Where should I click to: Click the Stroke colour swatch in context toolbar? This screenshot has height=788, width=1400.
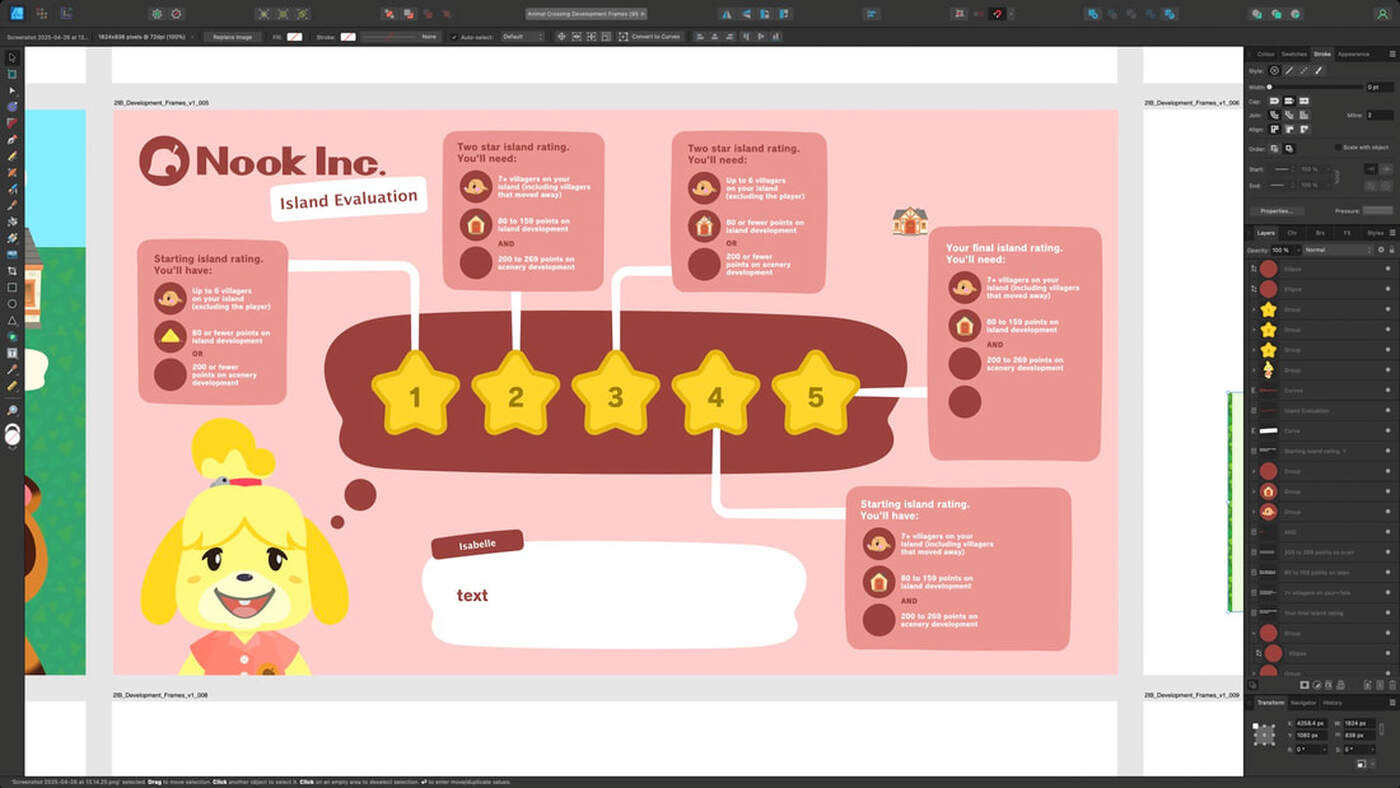(347, 36)
